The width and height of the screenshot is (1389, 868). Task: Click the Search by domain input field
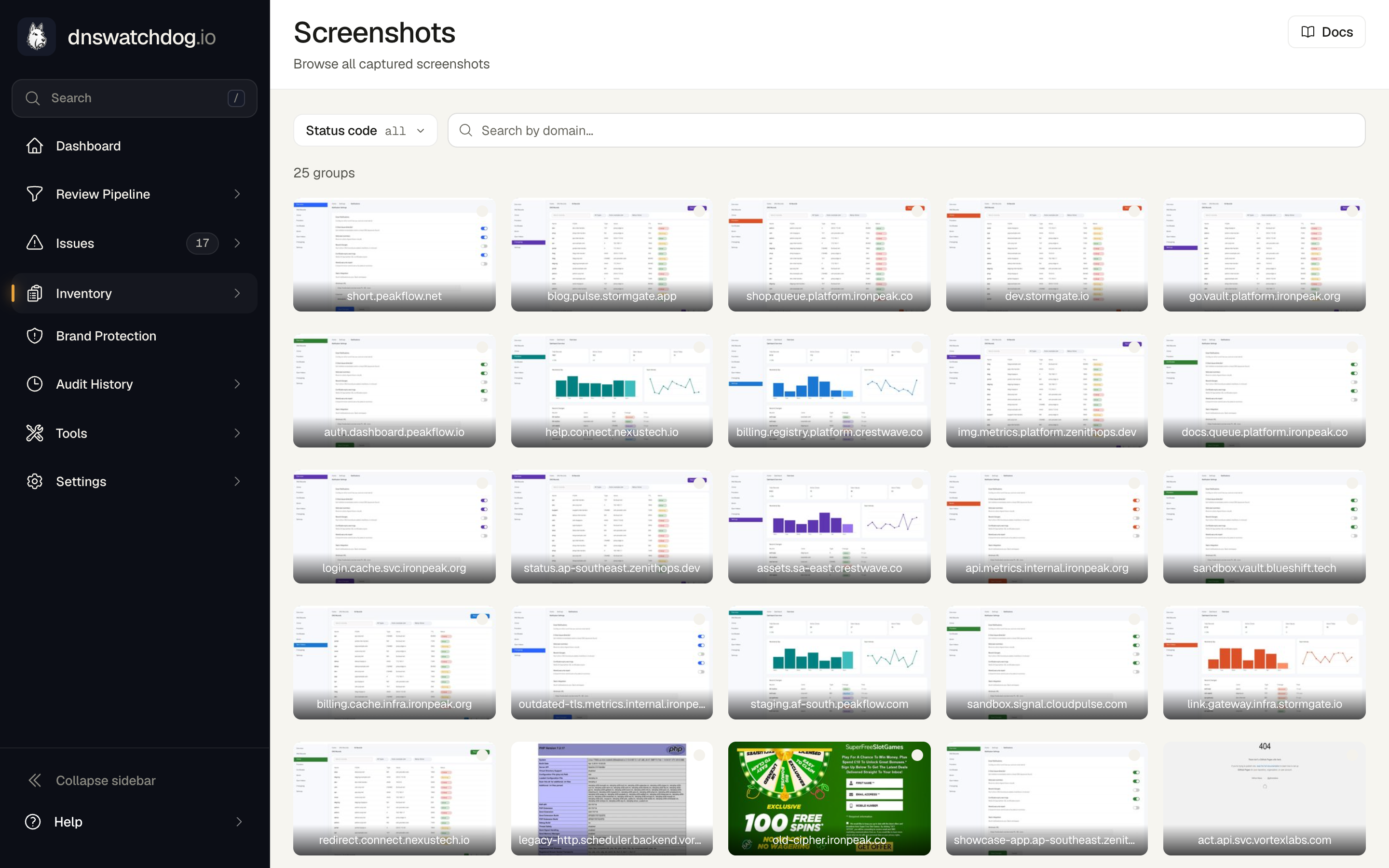pyautogui.click(x=906, y=130)
